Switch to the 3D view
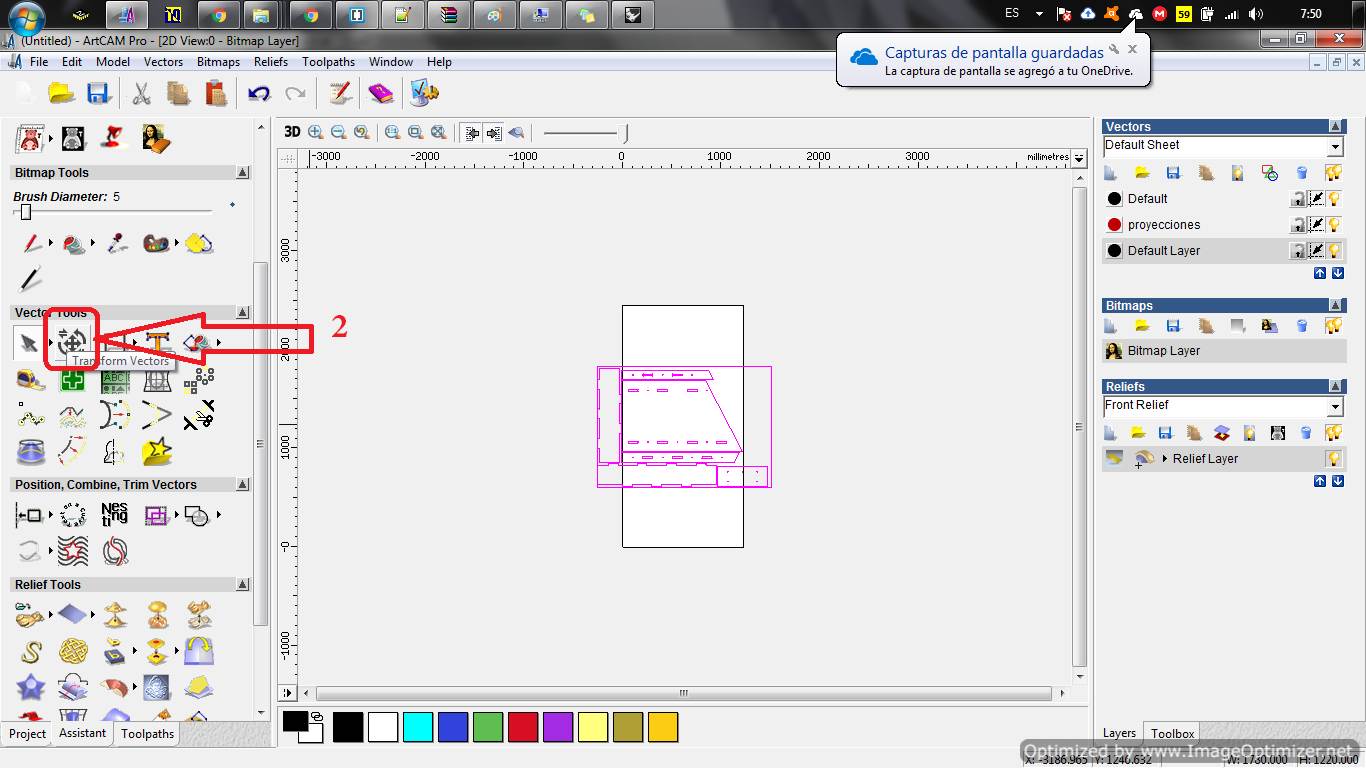This screenshot has height=768, width=1366. point(292,132)
